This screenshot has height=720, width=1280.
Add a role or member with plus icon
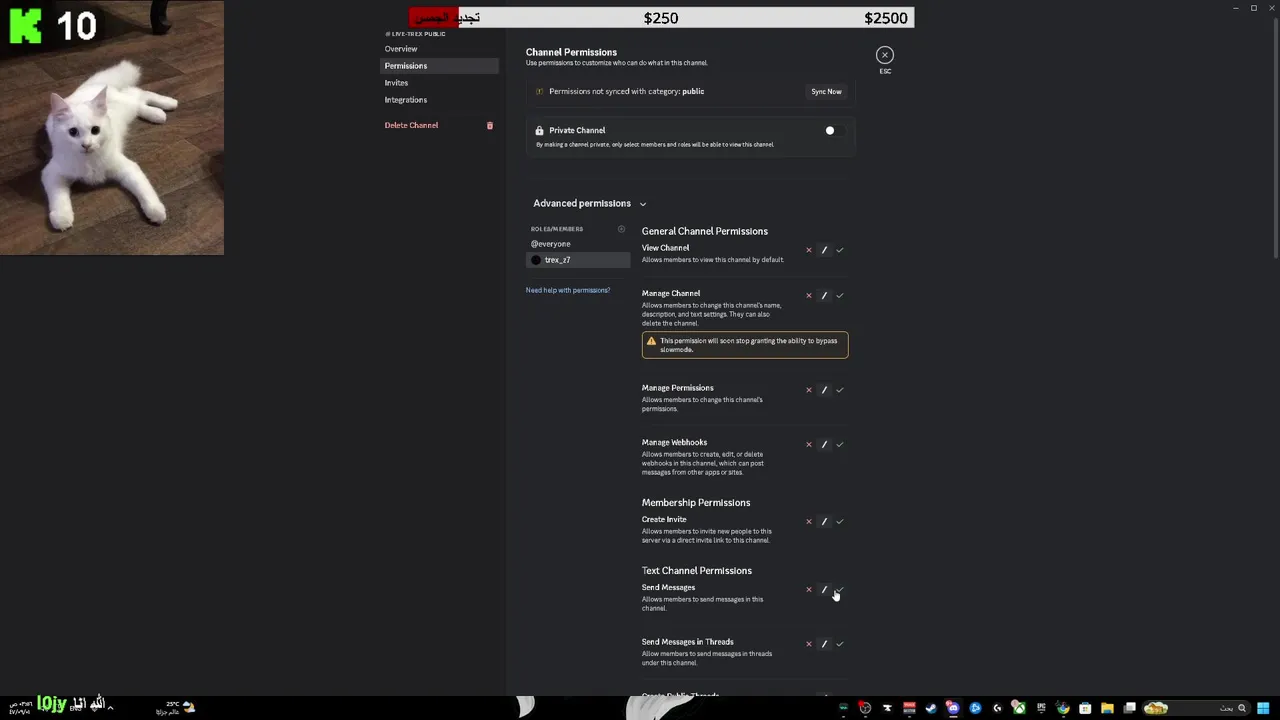621,229
